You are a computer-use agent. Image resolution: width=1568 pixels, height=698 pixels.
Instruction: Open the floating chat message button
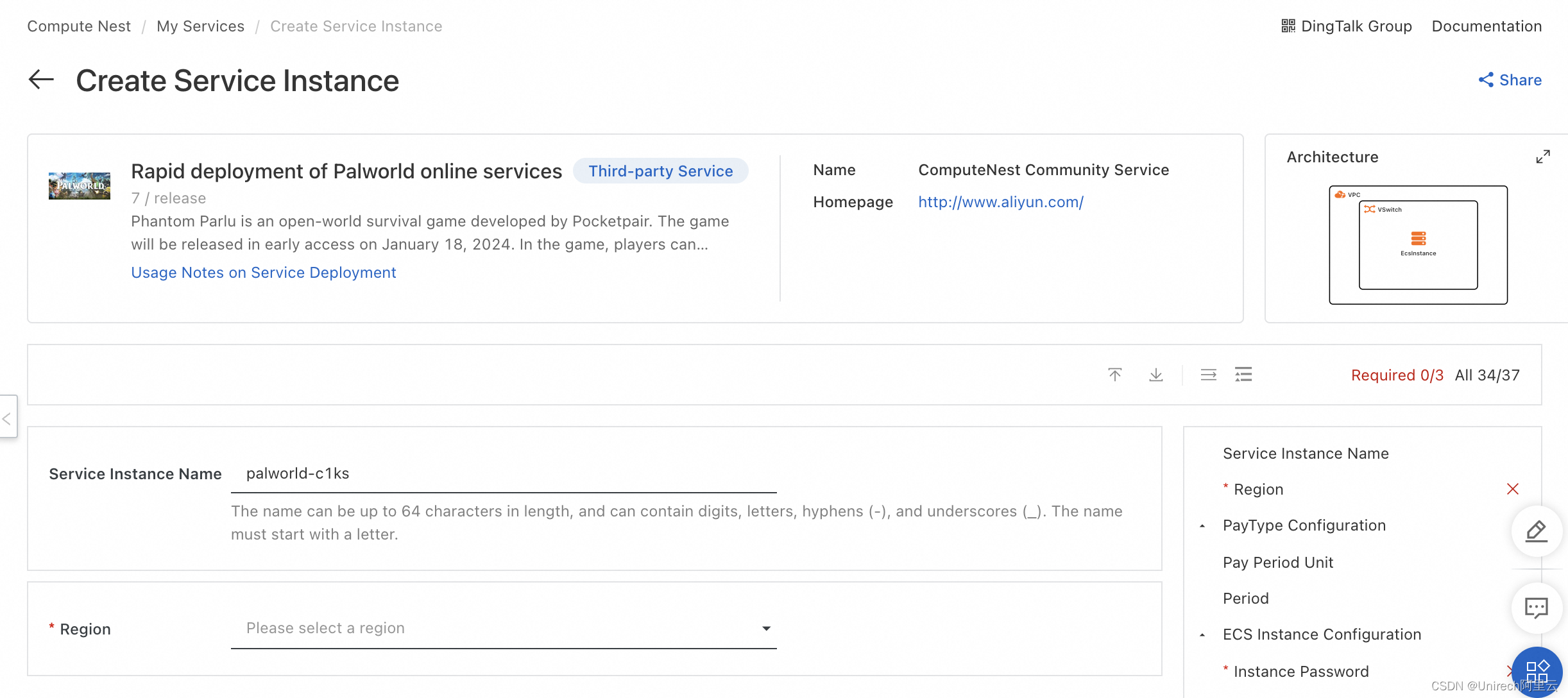click(1537, 608)
